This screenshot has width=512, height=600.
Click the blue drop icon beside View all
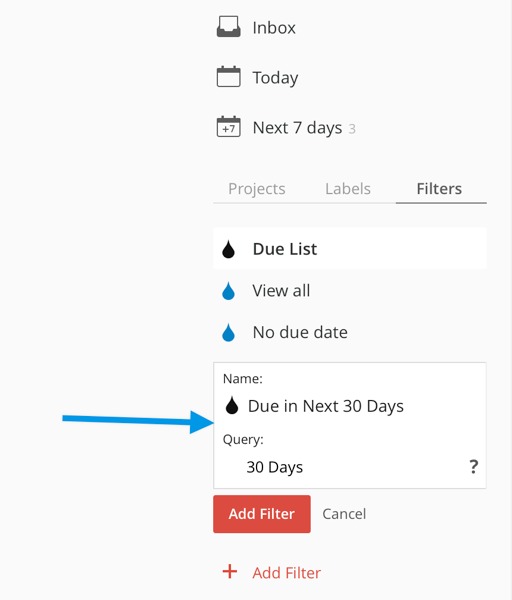228,291
